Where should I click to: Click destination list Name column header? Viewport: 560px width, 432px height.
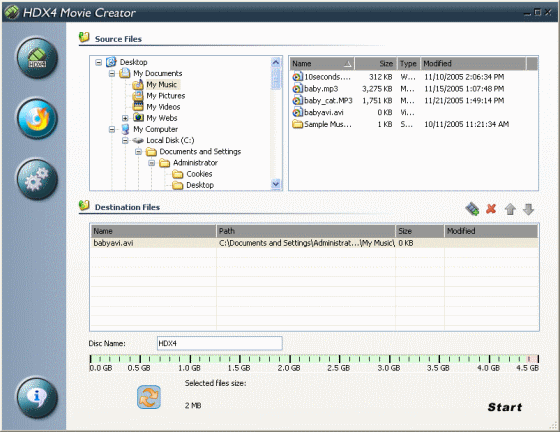153,231
